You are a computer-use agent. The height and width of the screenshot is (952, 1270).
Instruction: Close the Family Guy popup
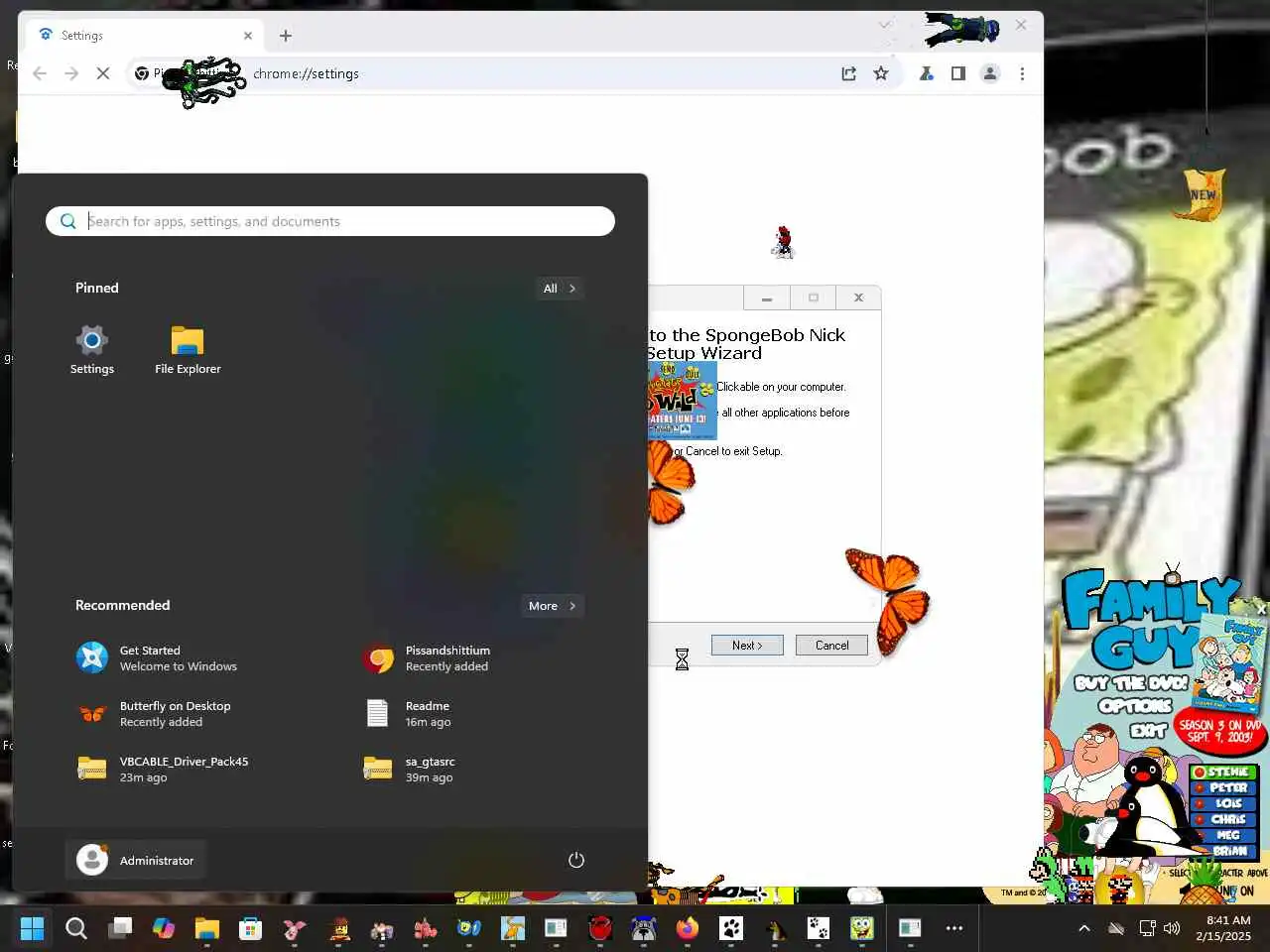1261,609
